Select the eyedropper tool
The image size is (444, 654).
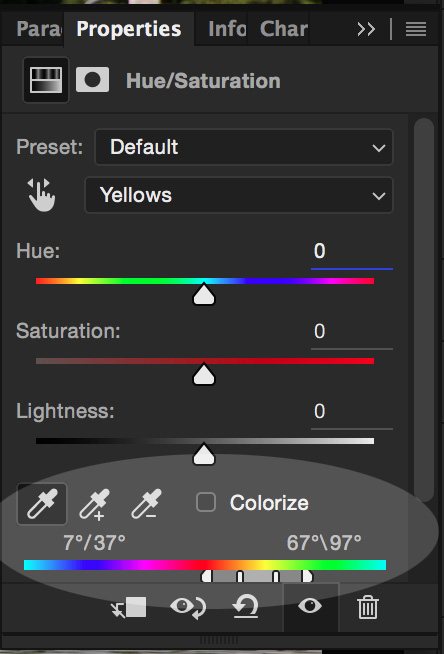[x=42, y=504]
